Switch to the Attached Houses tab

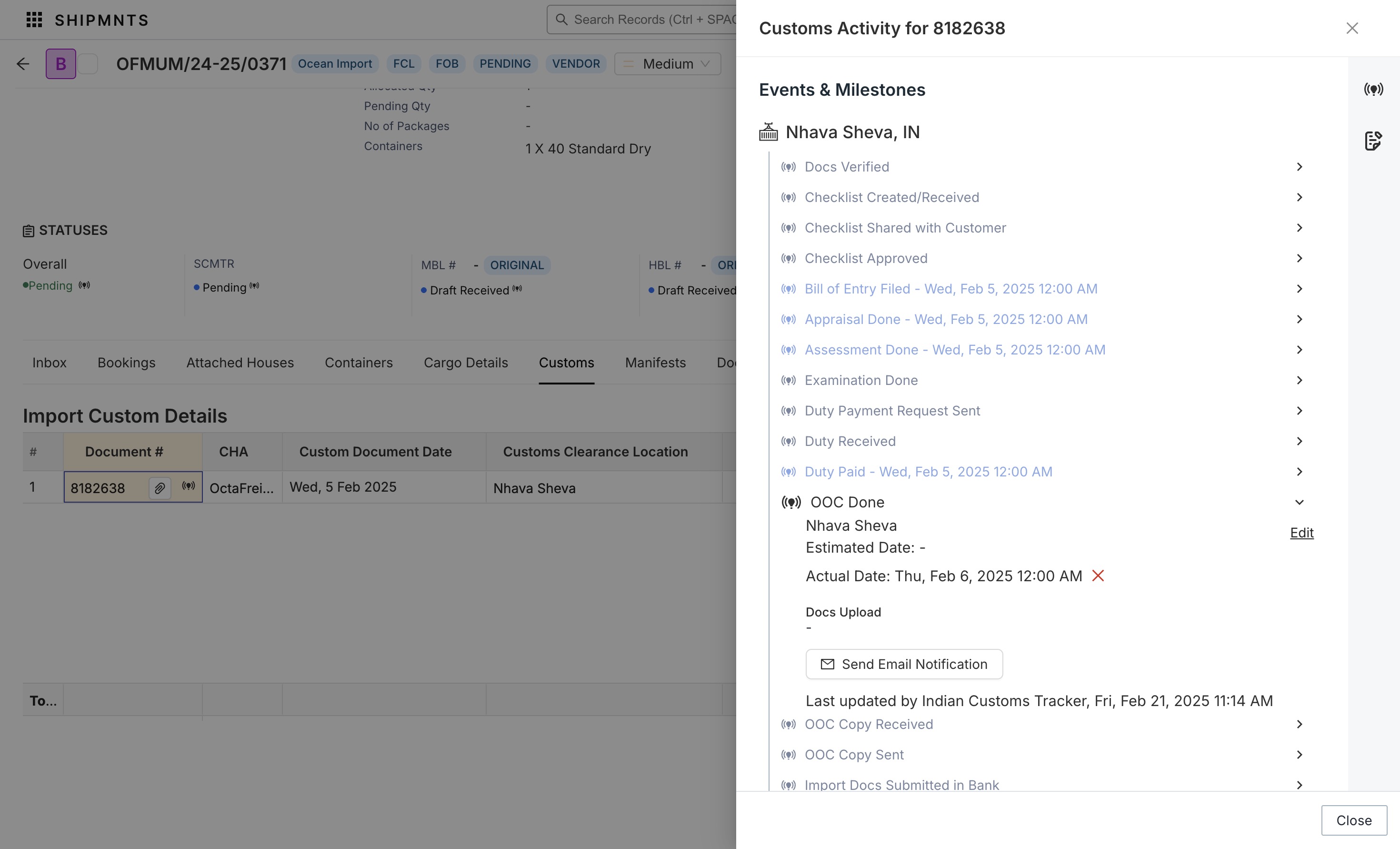[x=240, y=362]
